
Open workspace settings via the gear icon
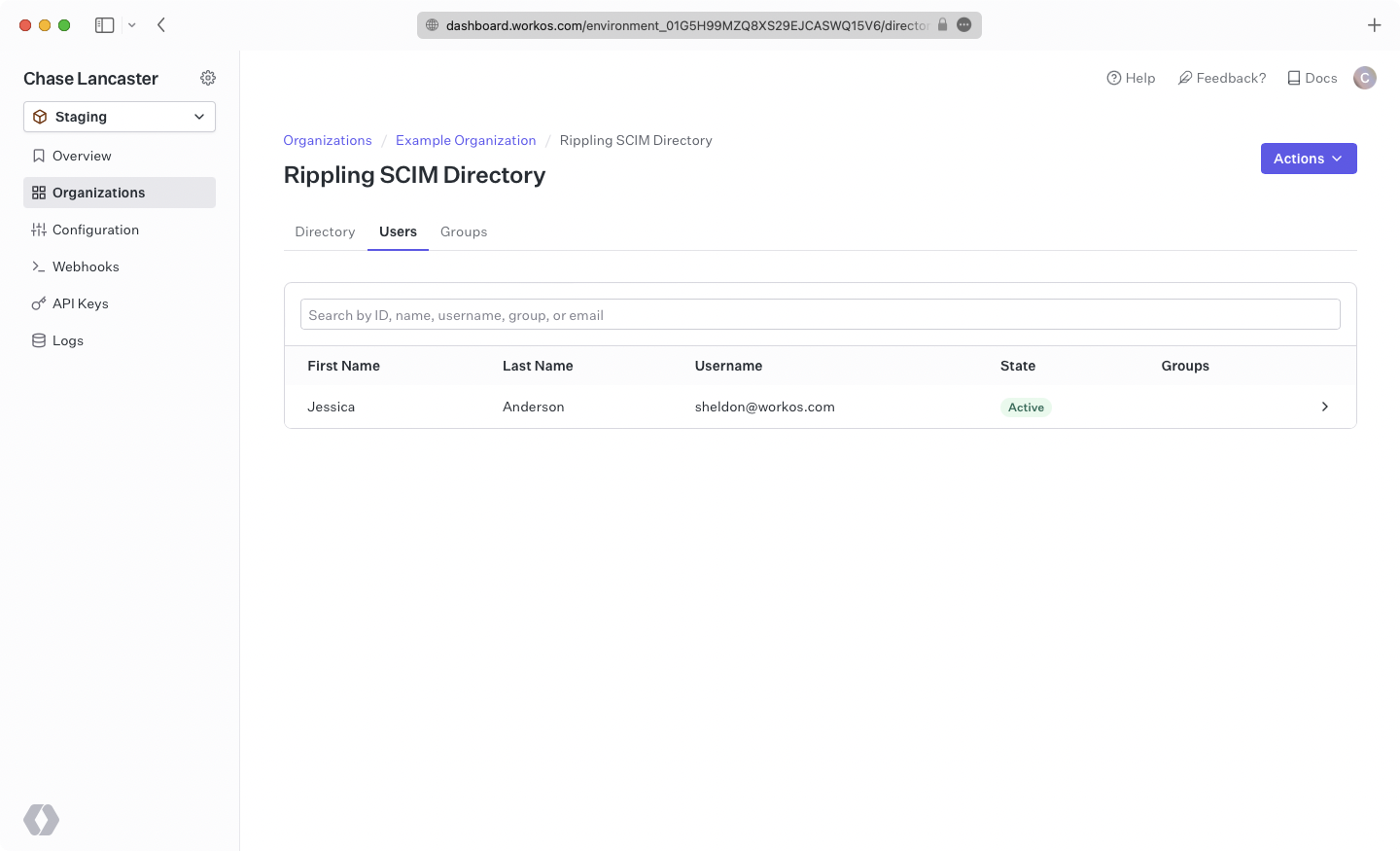[208, 78]
